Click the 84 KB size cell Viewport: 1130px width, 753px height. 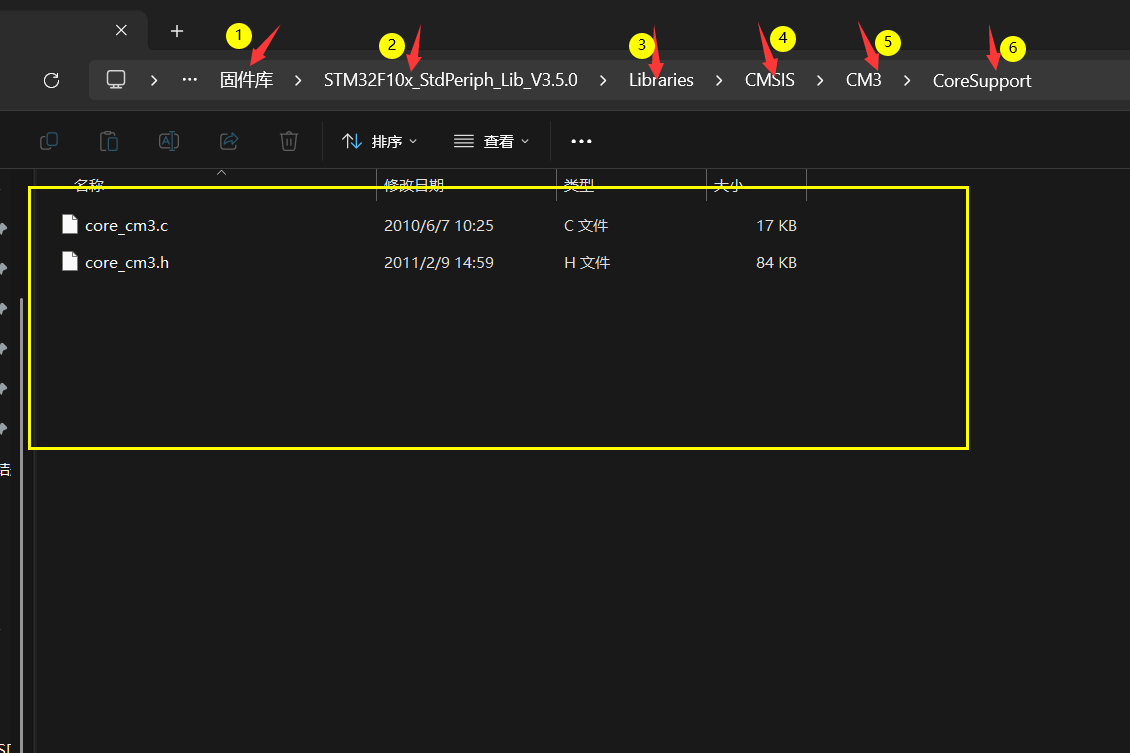point(776,262)
